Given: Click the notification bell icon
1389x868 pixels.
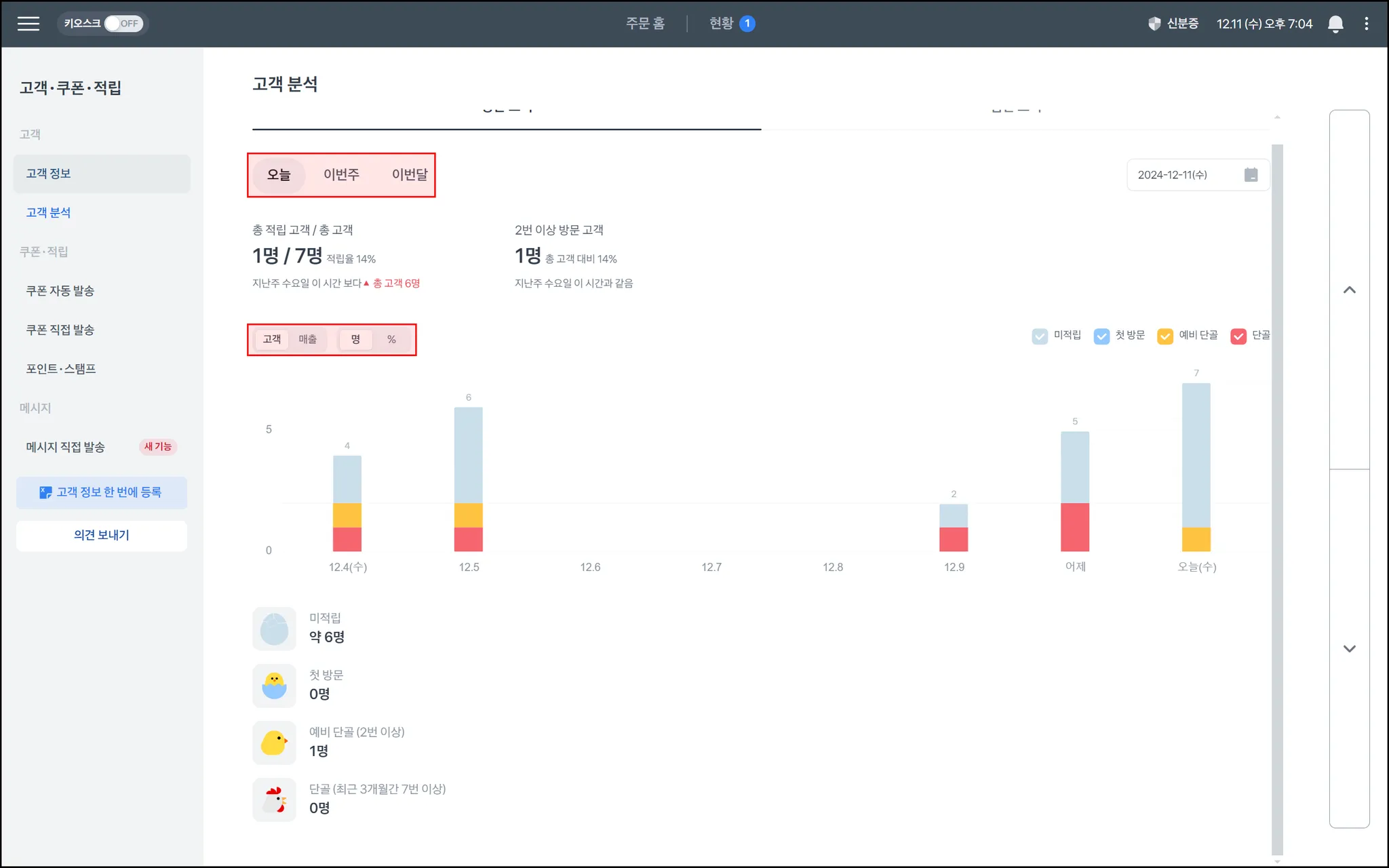Looking at the screenshot, I should [x=1335, y=24].
